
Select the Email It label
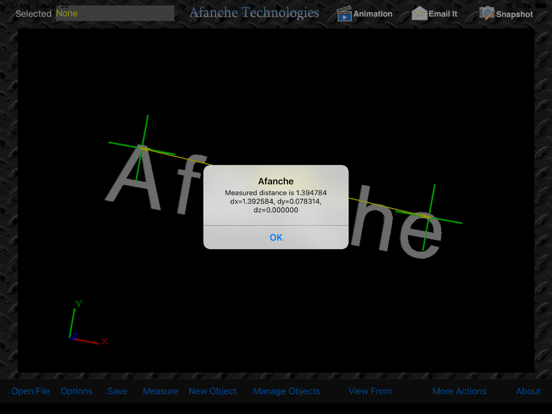coord(443,14)
